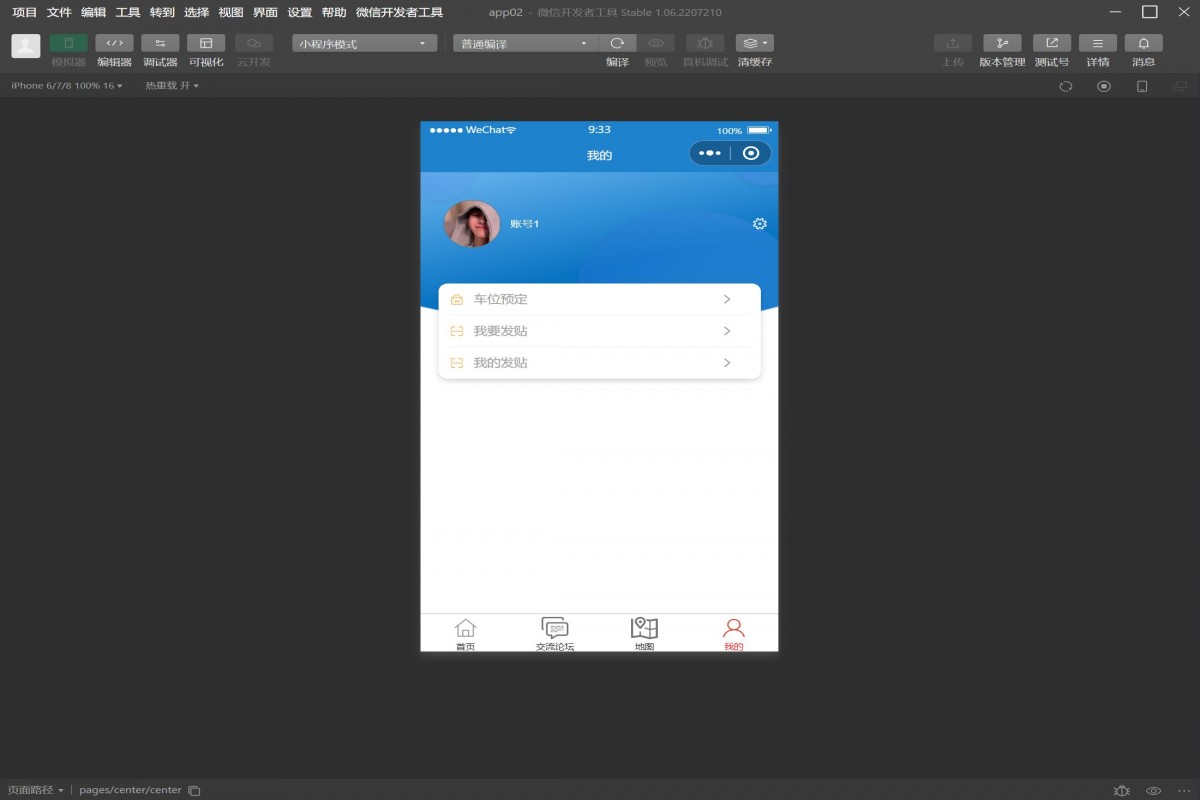This screenshot has width=1200, height=800.
Task: Expand the 普通编译 compile mode dropdown
Action: coord(524,44)
